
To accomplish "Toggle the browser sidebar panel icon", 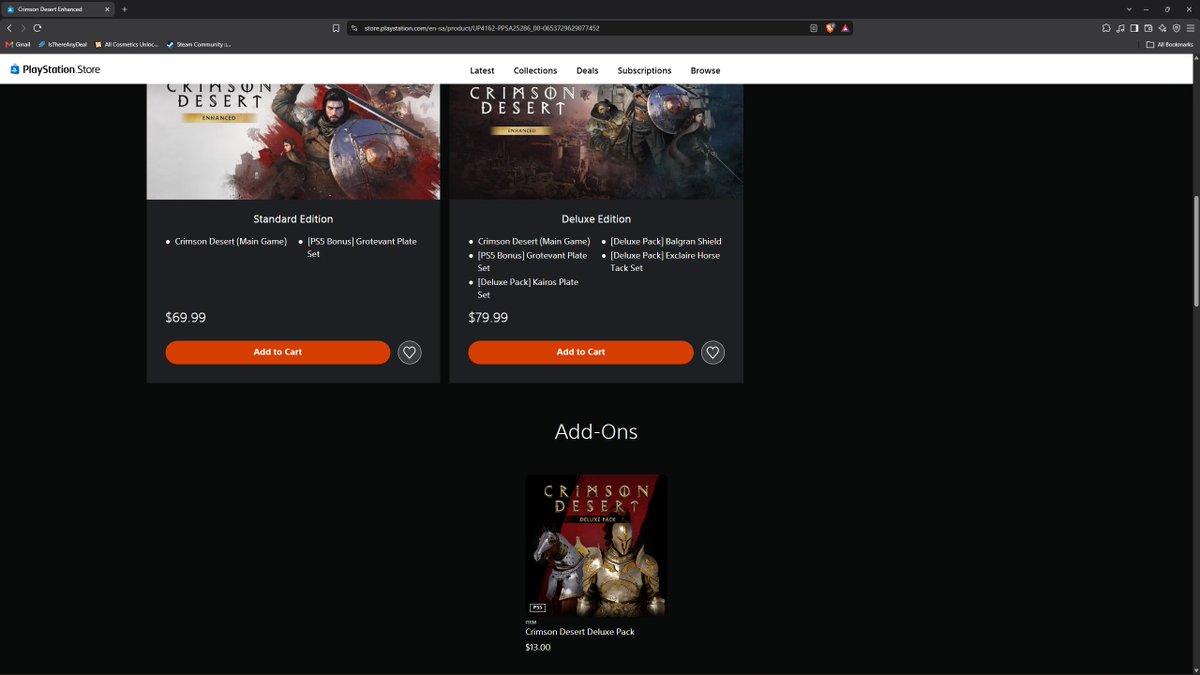I will click(x=1134, y=28).
